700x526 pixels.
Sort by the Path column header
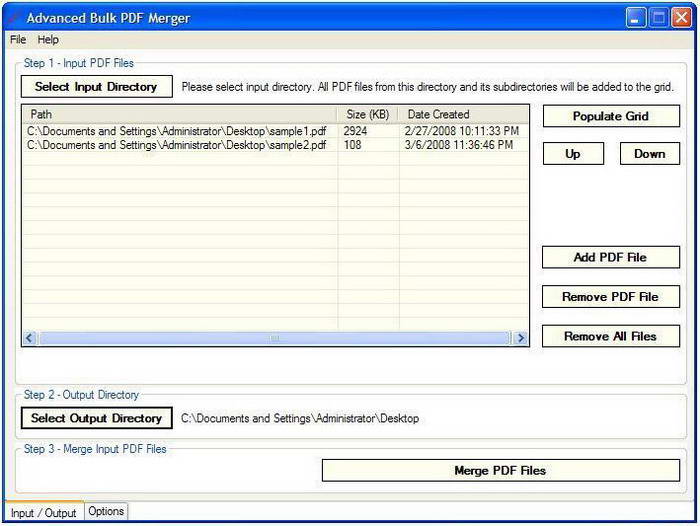point(180,114)
